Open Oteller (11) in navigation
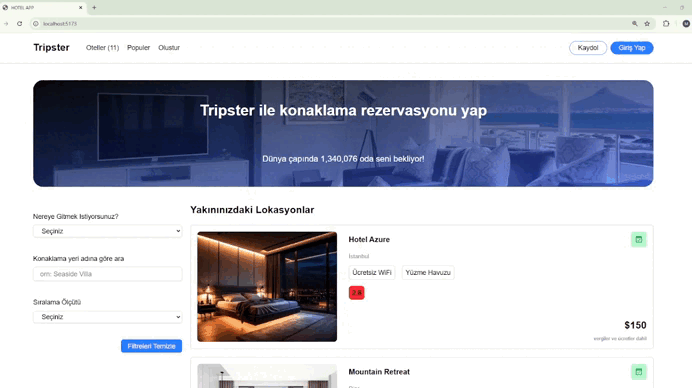The width and height of the screenshot is (692, 388). pos(102,48)
